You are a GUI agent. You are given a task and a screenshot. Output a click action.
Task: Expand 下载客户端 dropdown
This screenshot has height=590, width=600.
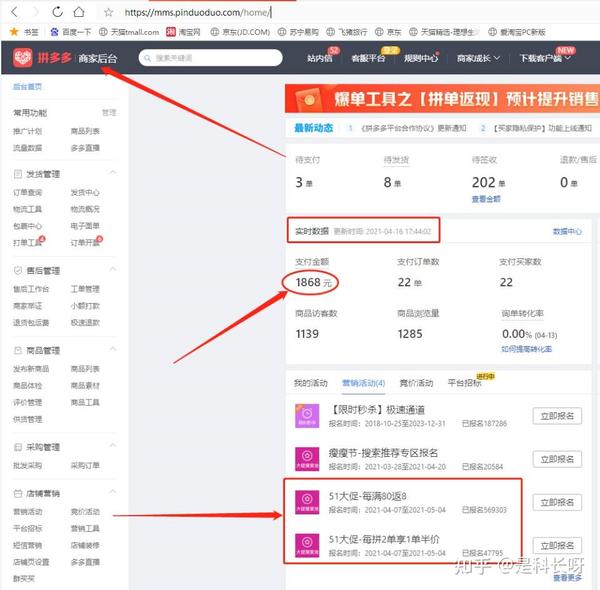(545, 58)
